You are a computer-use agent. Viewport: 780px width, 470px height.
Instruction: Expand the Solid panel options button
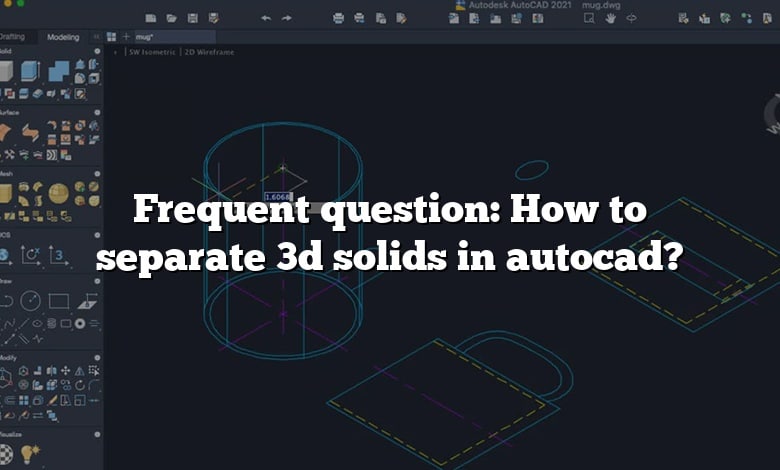(x=97, y=51)
